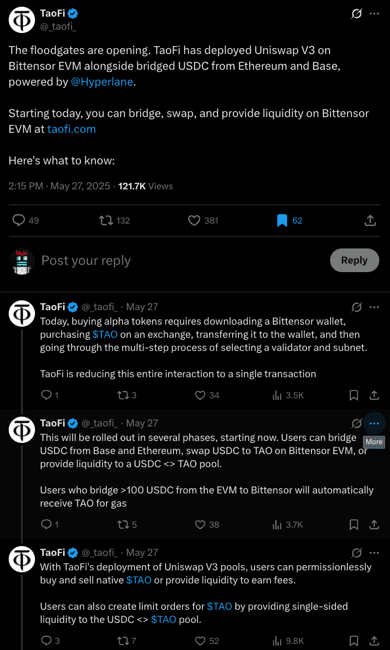Toggle bookmark on main post showing 62

pos(282,221)
